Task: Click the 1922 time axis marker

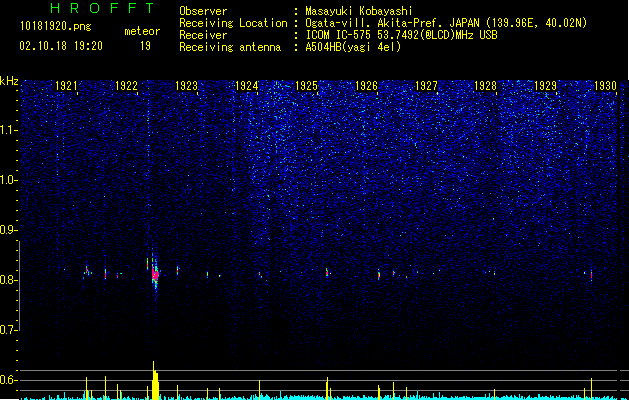Action: point(126,85)
